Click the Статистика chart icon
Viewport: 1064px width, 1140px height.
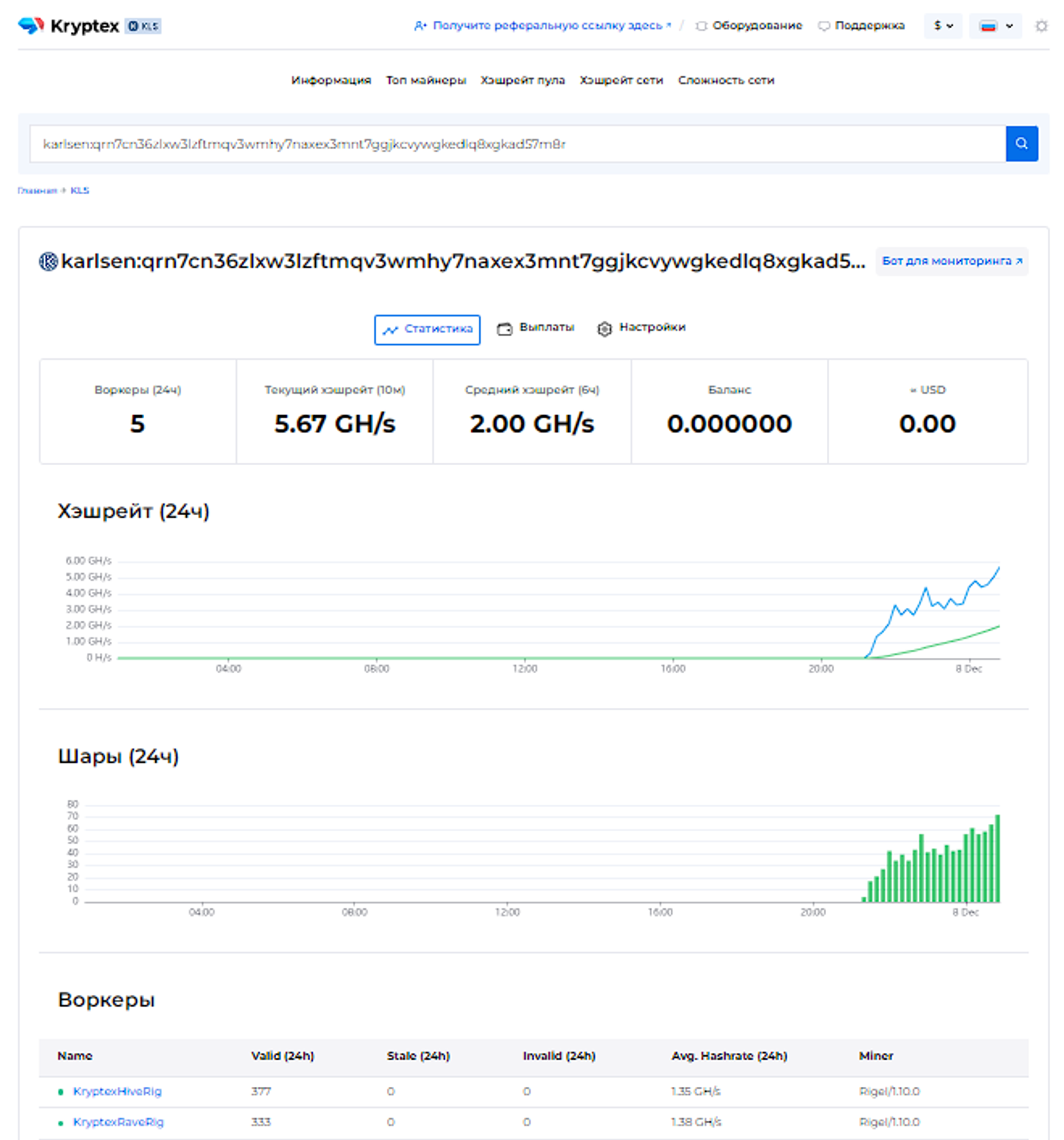(390, 331)
